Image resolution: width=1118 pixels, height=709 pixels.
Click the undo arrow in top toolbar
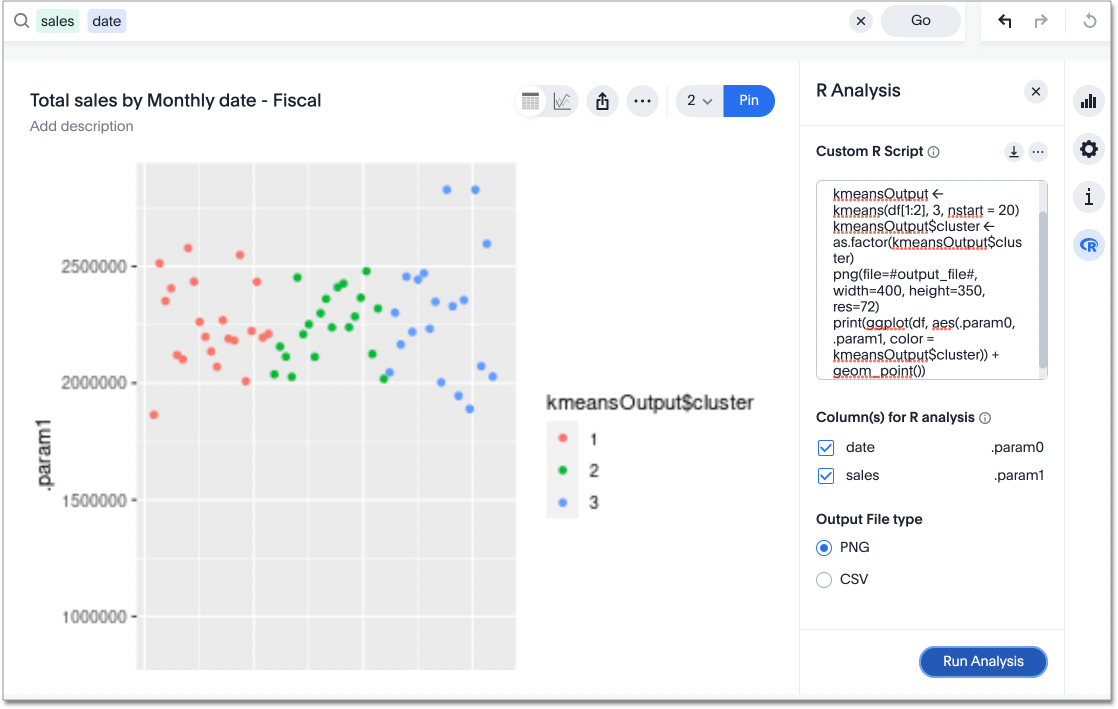(1004, 20)
